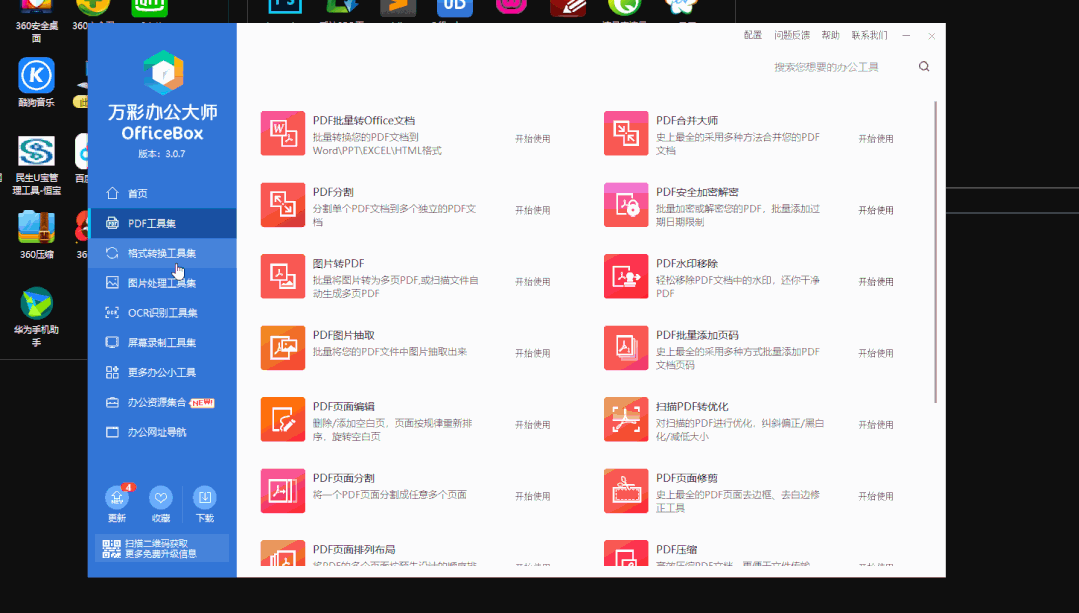The height and width of the screenshot is (613, 1079).
Task: Select 办公网址导航 in the sidebar
Action: click(x=162, y=432)
